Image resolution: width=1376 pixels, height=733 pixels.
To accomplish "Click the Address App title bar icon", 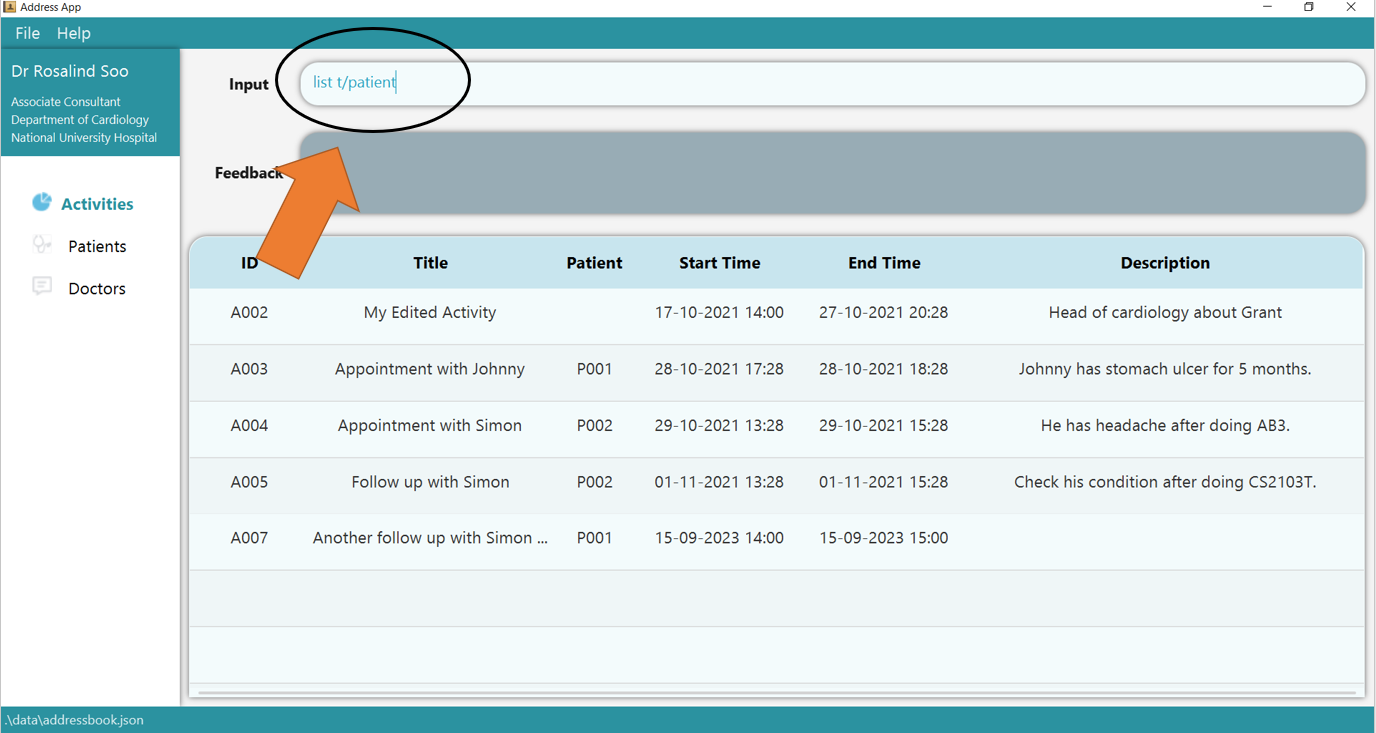I will tap(9, 7).
